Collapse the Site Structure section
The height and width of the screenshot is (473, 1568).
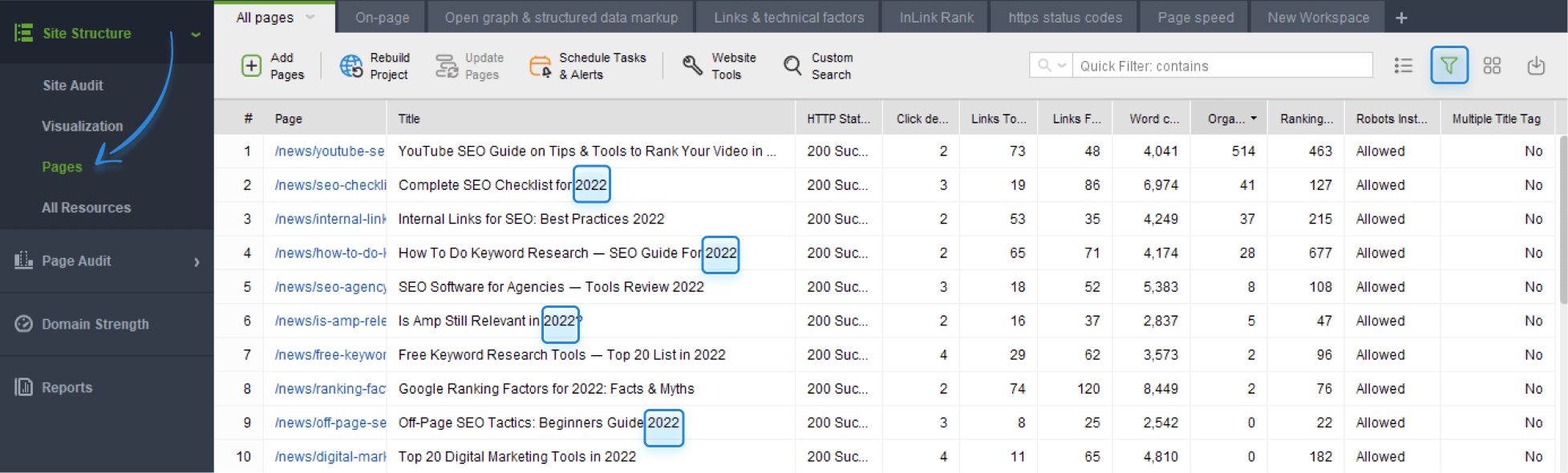pos(196,34)
